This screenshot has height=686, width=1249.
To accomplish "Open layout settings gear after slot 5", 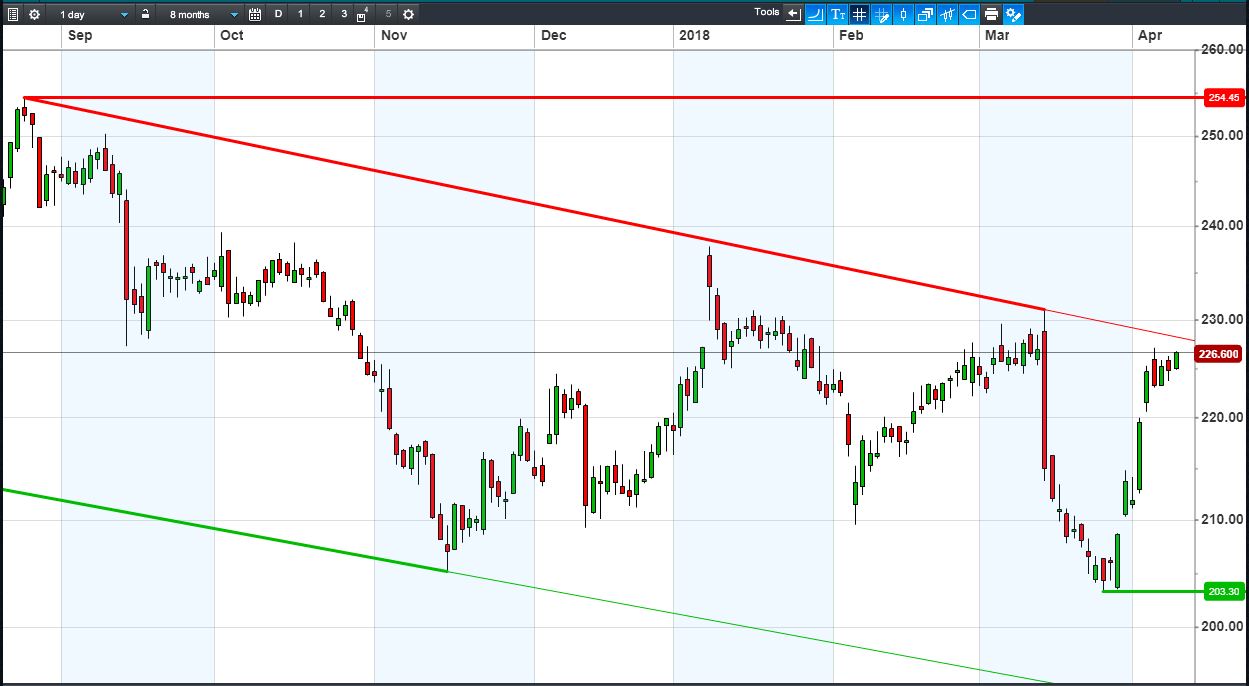I will [408, 14].
